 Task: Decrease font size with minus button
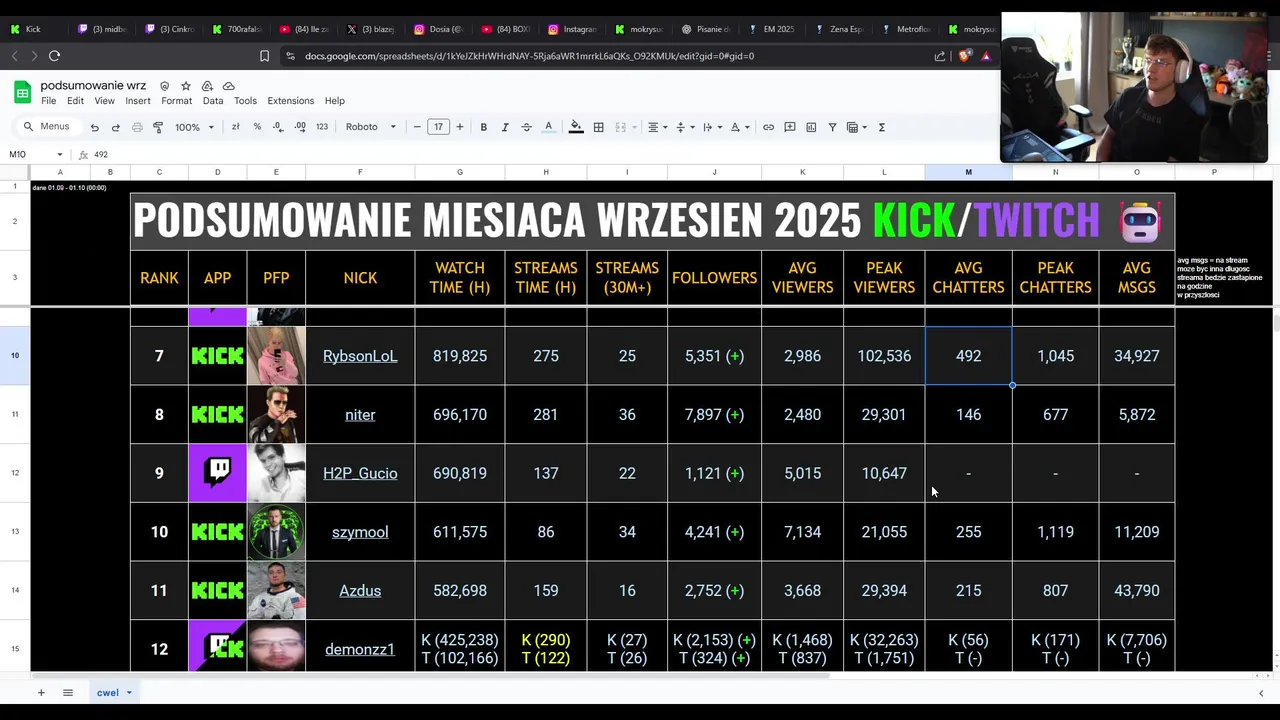click(417, 127)
